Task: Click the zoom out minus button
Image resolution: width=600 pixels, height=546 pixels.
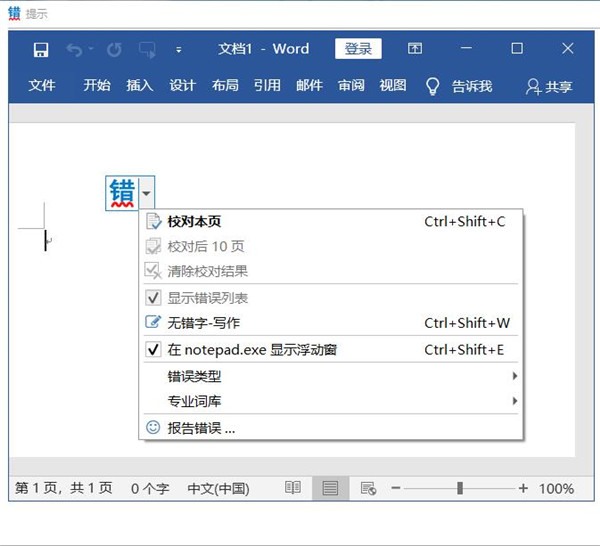Action: [396, 488]
